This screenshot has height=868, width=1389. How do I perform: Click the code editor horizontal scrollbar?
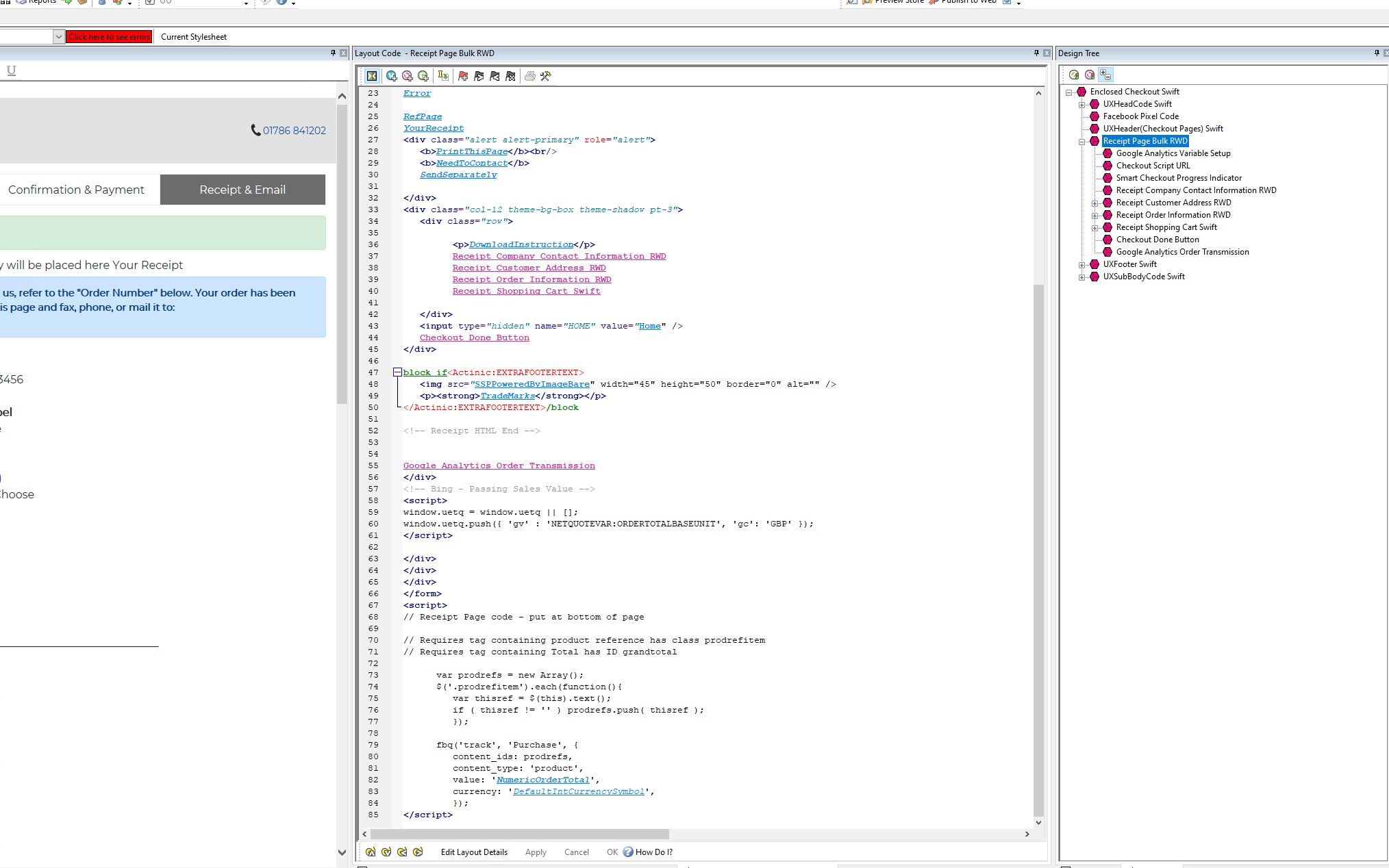point(519,834)
